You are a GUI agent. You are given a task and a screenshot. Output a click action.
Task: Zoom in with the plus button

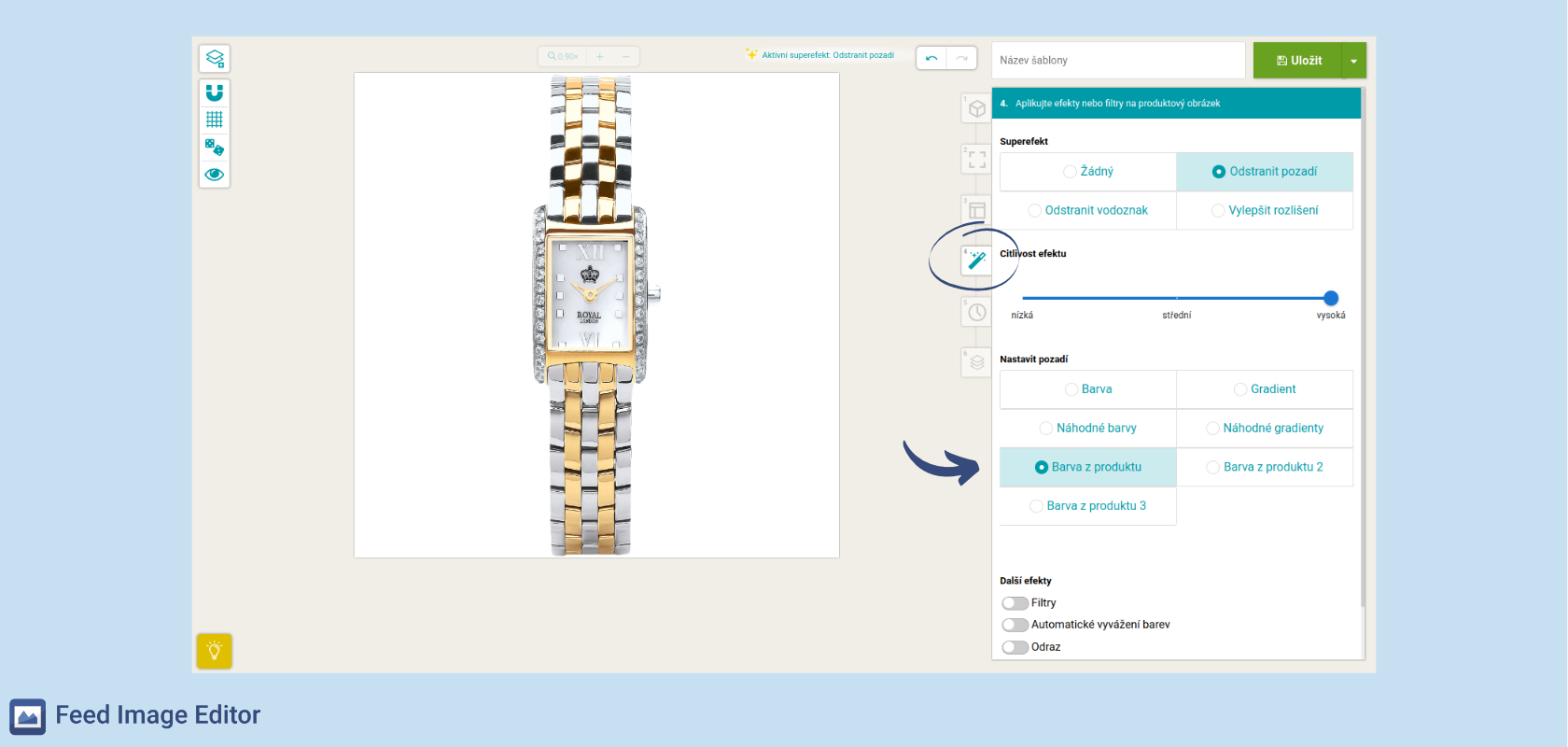[600, 57]
